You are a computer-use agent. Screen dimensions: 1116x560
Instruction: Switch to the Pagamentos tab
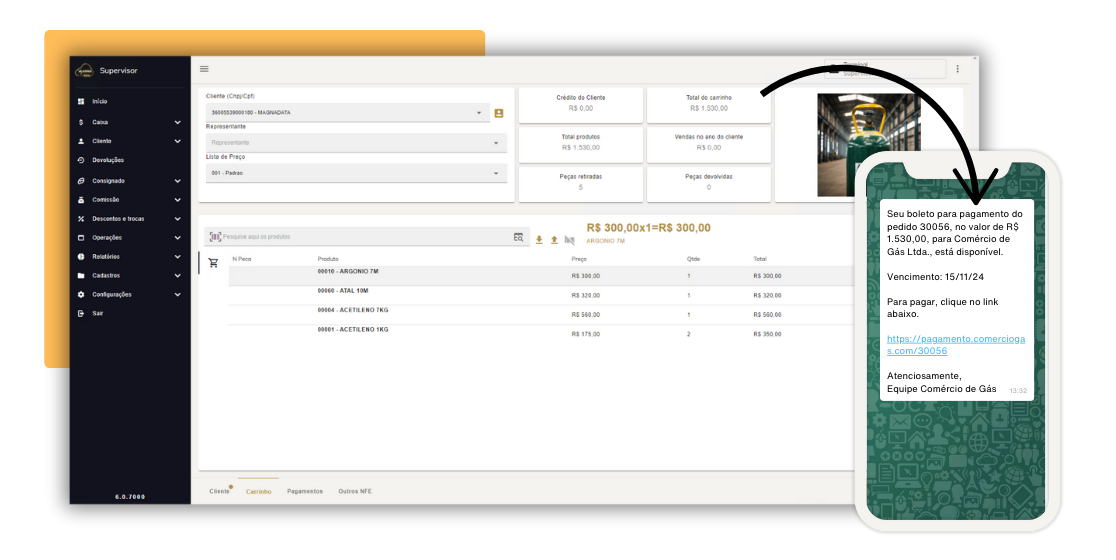pyautogui.click(x=305, y=491)
